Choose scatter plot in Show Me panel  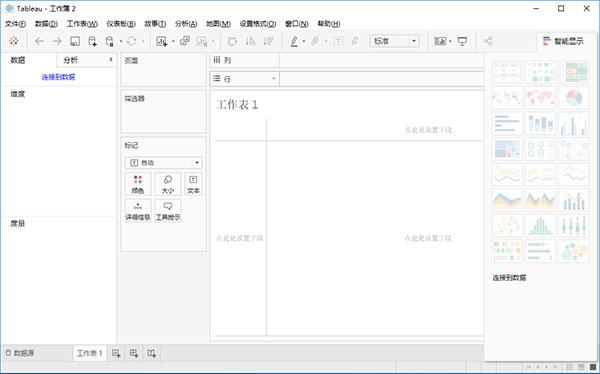click(x=507, y=225)
